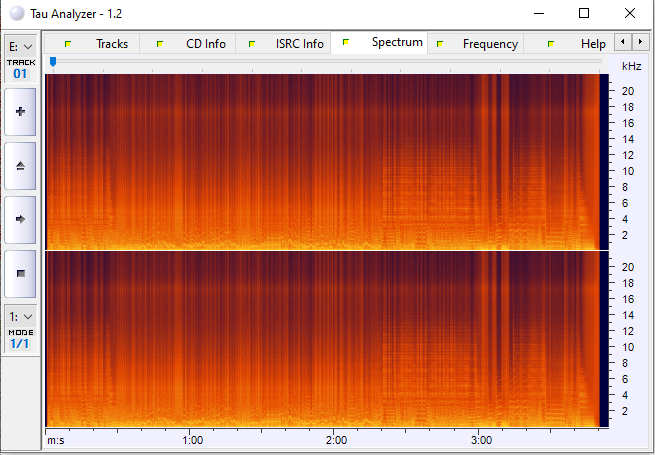Switch to the Frequency tab
Viewport: 655px width, 455px height.
point(475,43)
